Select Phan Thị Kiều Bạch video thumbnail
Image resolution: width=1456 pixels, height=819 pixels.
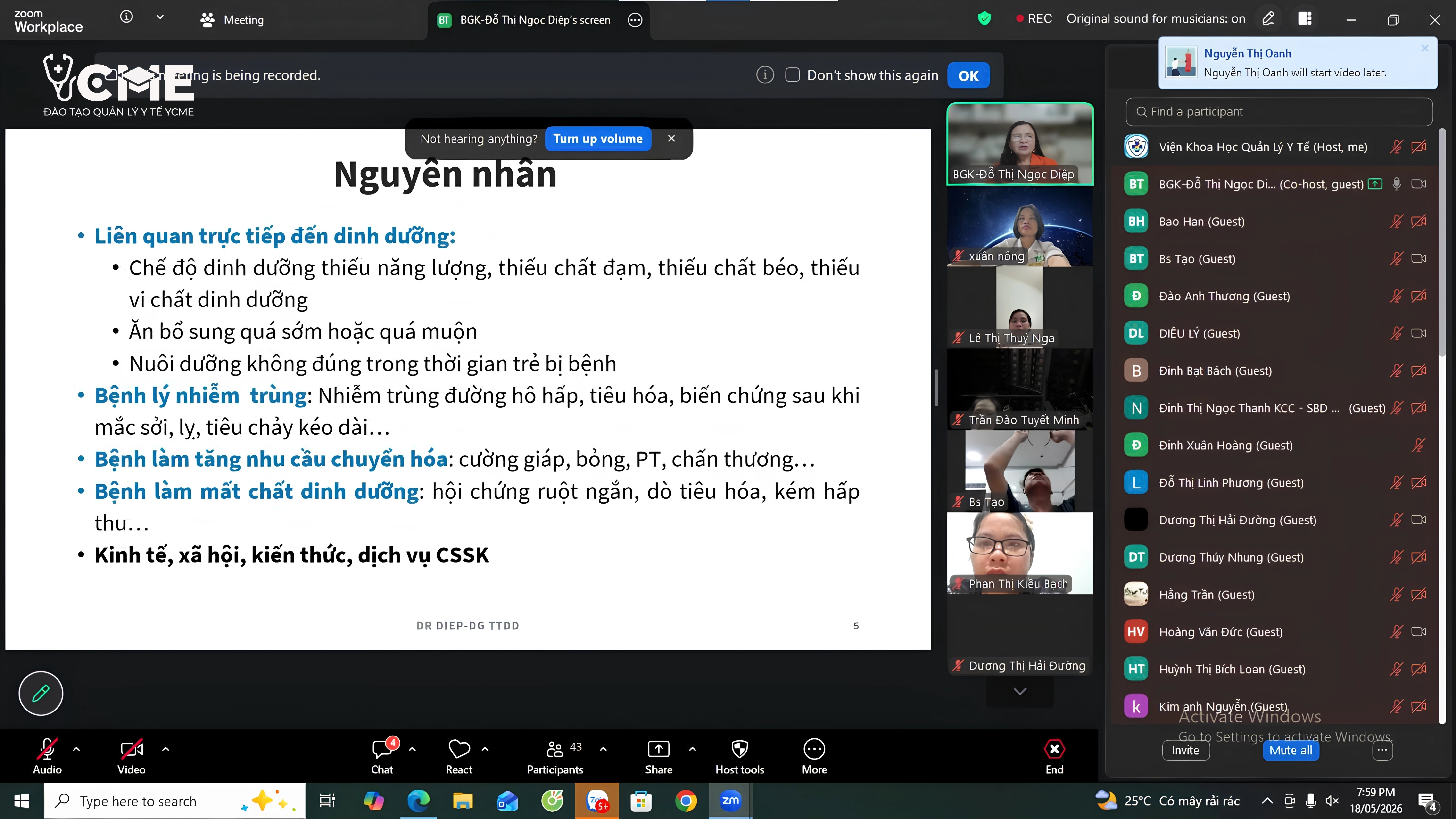coord(1020,553)
